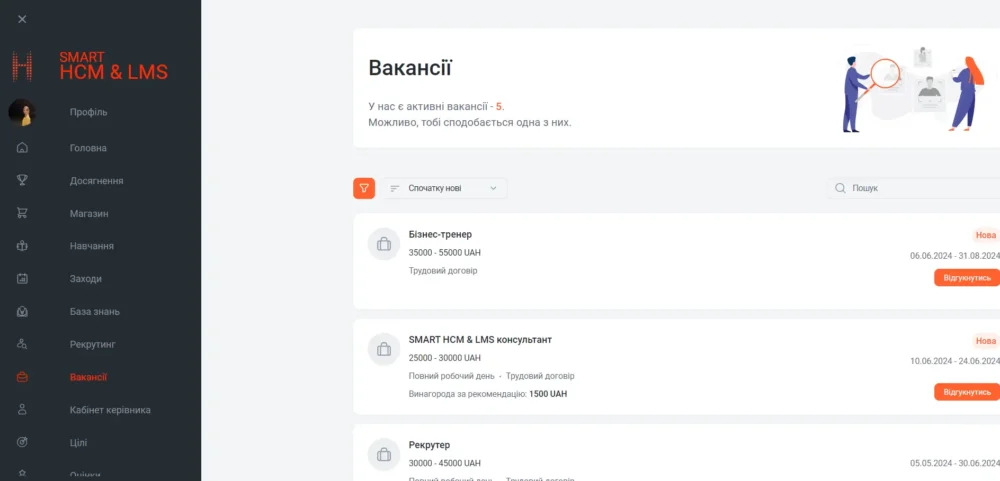Image resolution: width=1000 pixels, height=481 pixels.
Task: Click the SMART HCM & LMS logo
Action: (x=90, y=66)
